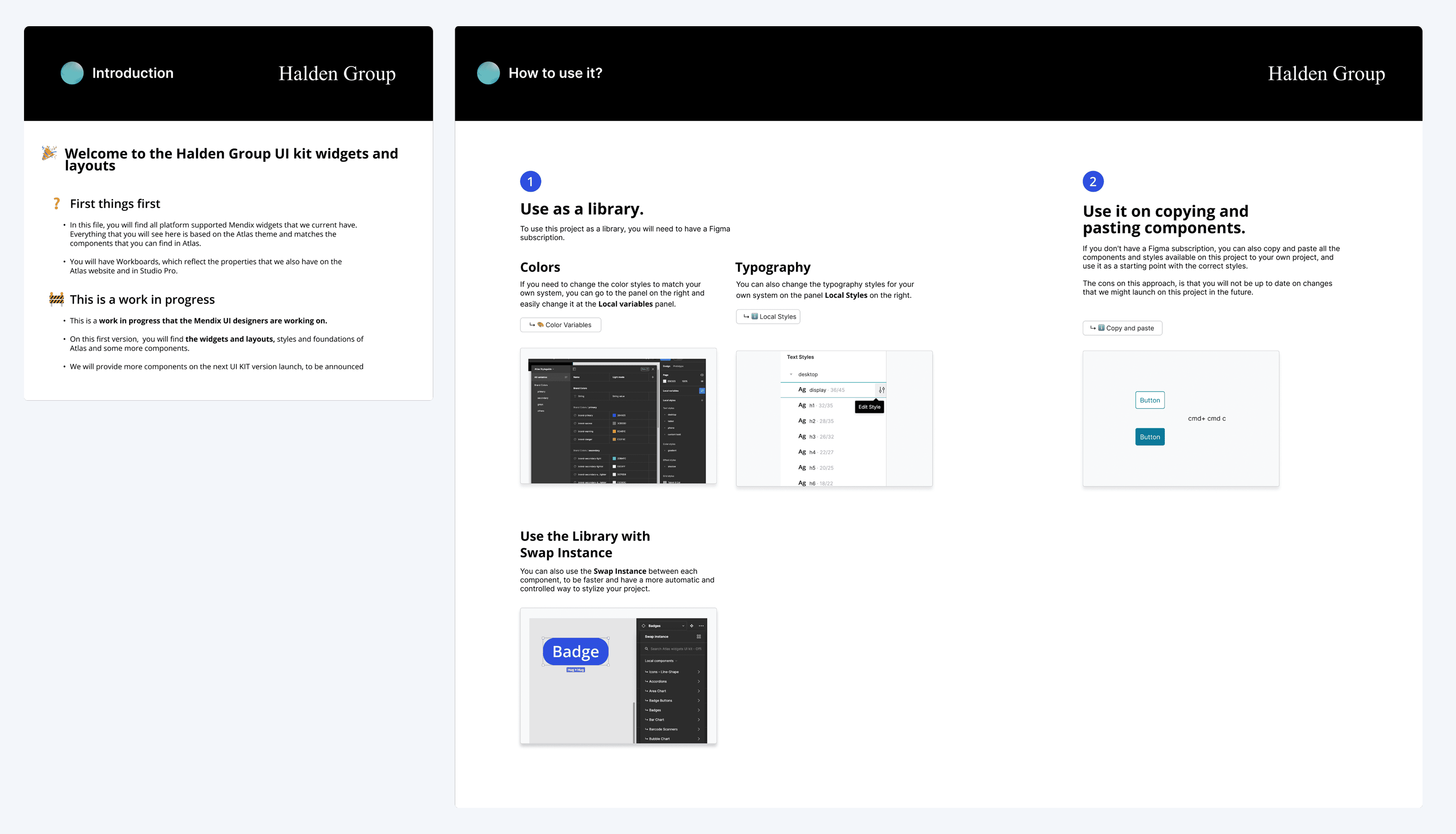Select All variables in the variables sidebar
The height and width of the screenshot is (834, 1456).
(551, 377)
